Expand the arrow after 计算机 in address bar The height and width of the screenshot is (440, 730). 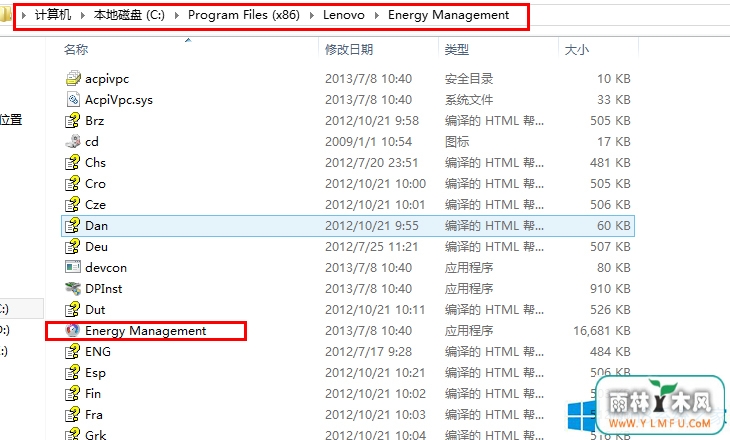click(x=83, y=15)
